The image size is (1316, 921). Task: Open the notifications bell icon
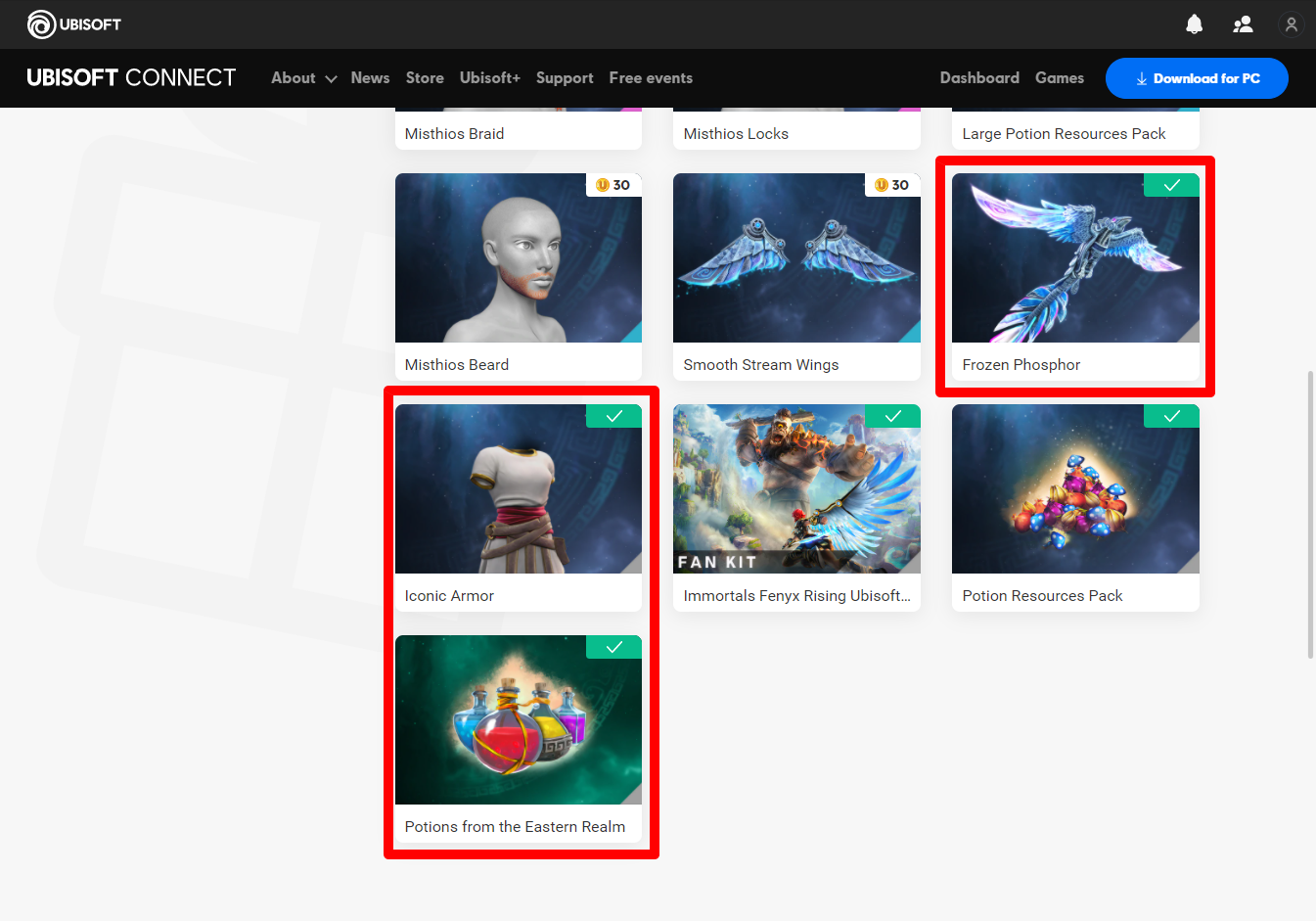point(1194,24)
